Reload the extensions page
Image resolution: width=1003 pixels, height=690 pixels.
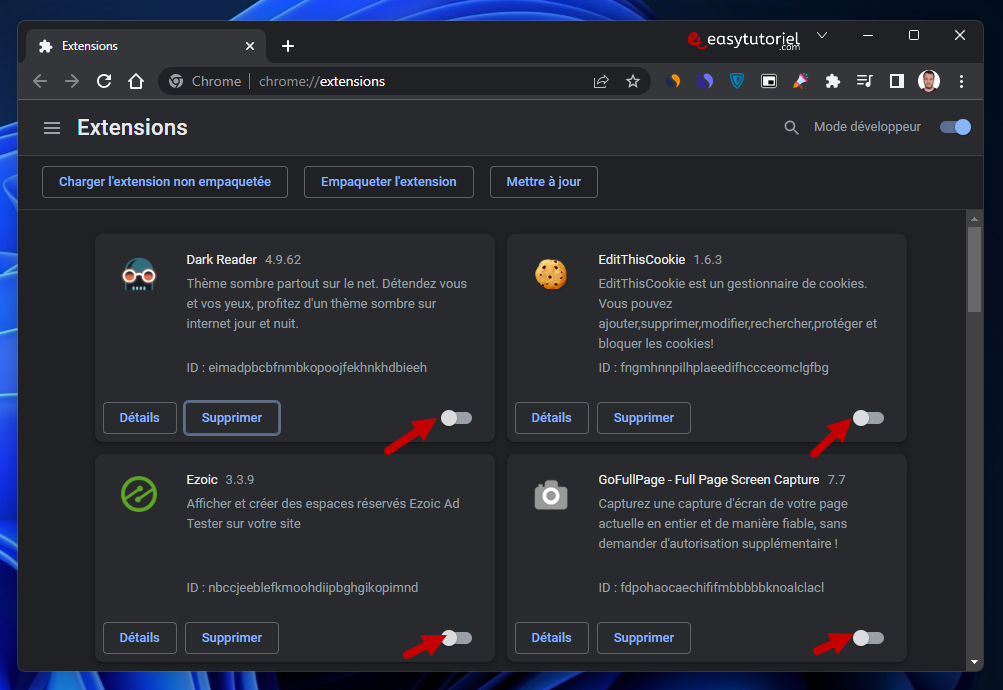tap(104, 81)
